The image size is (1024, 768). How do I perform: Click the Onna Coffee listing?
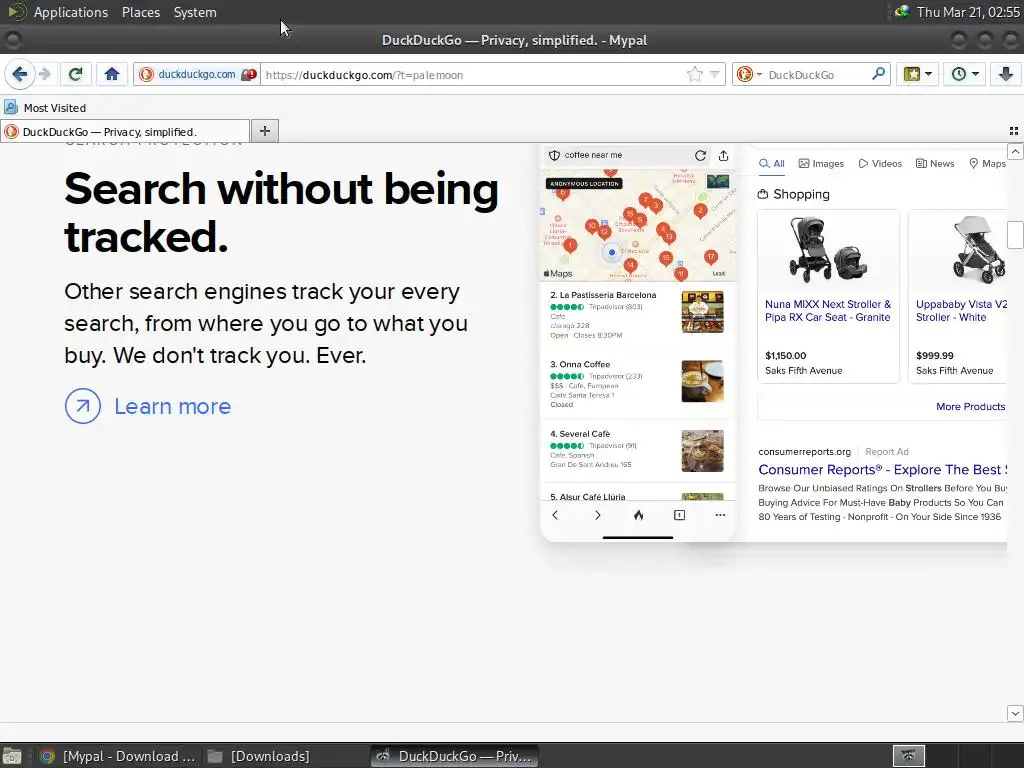point(637,385)
